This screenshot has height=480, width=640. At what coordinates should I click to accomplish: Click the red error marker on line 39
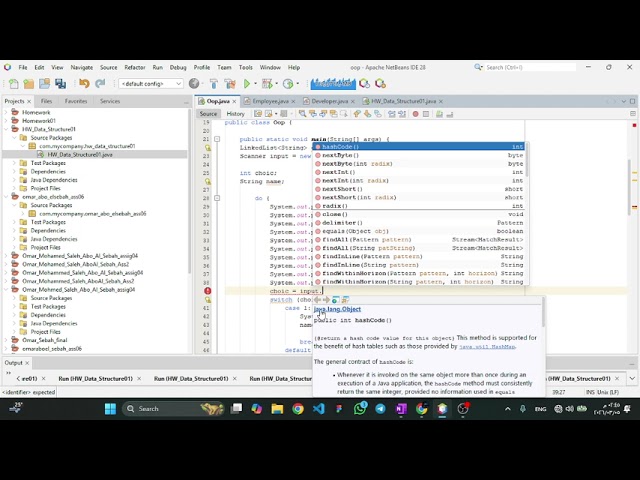[x=208, y=291]
